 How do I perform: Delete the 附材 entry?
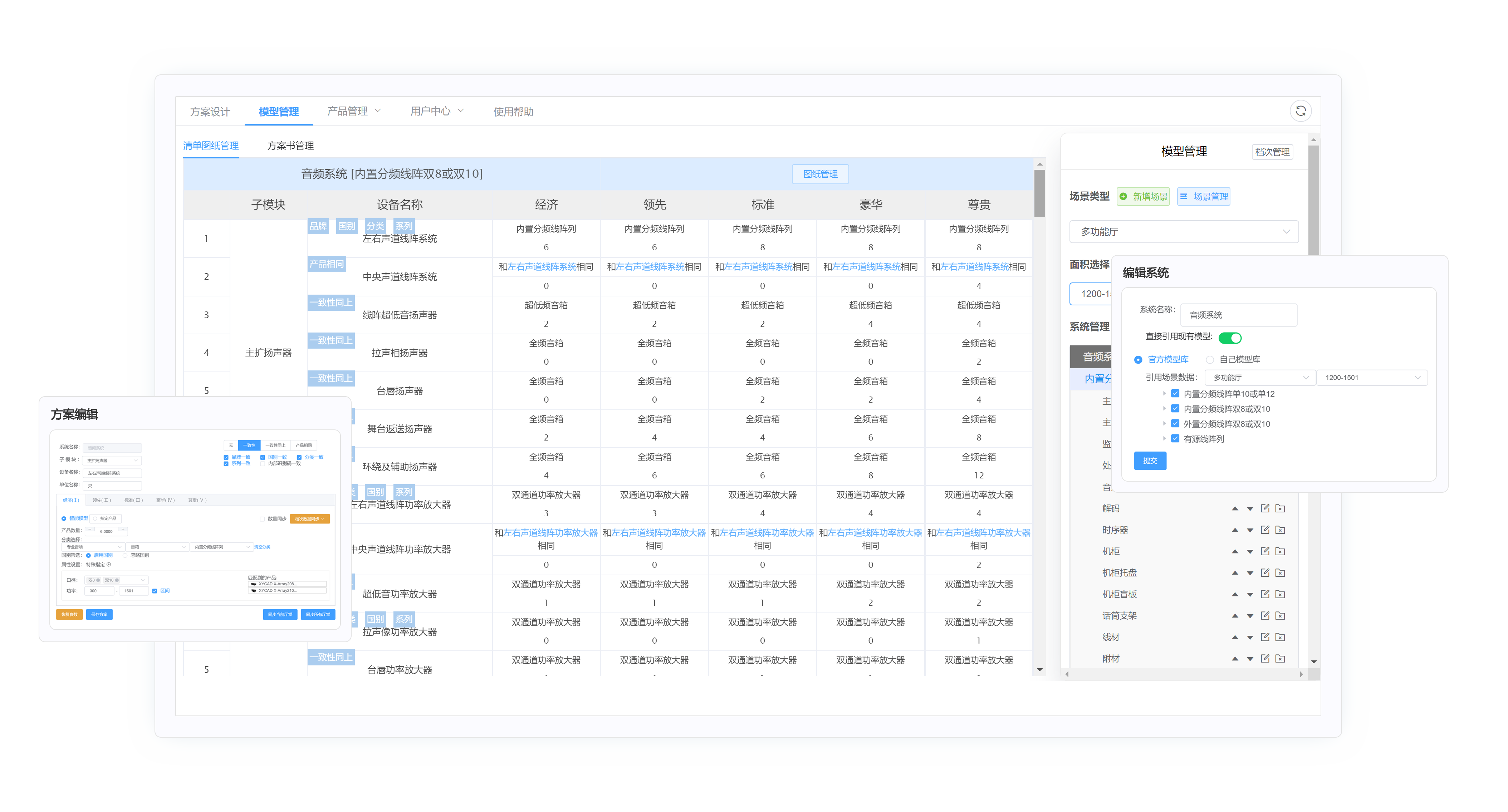click(1280, 659)
